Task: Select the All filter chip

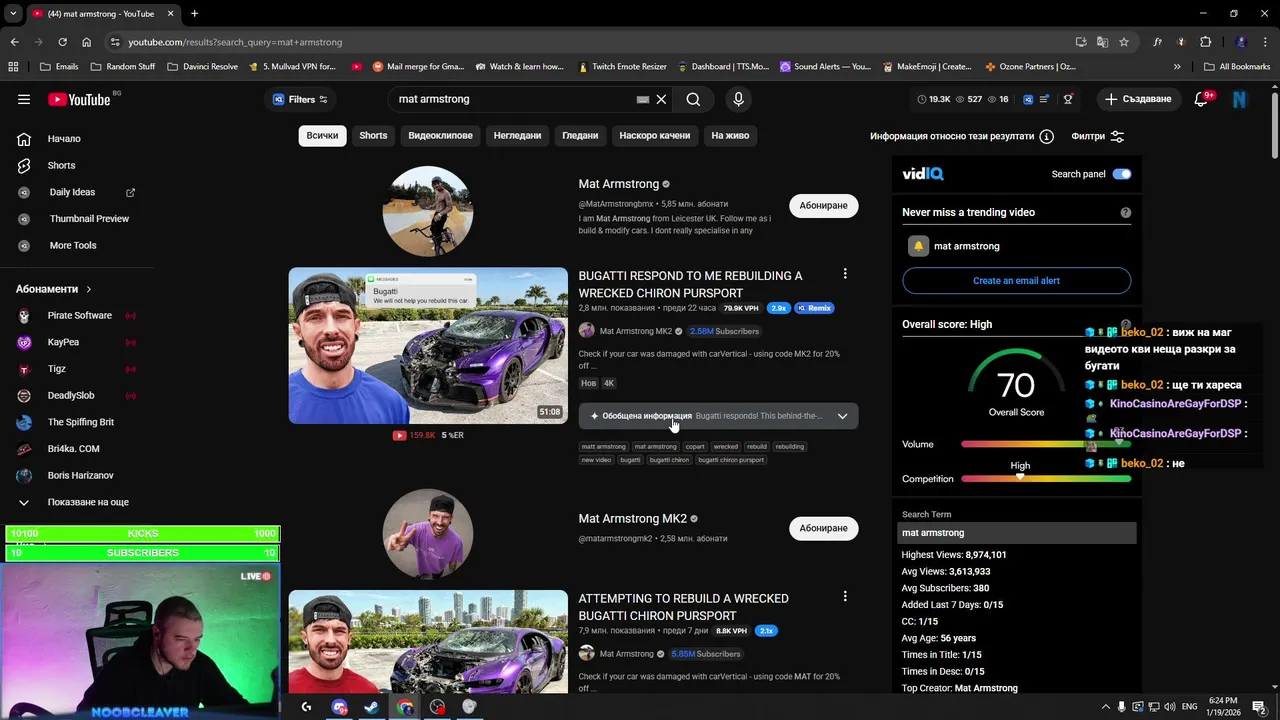Action: [322, 135]
